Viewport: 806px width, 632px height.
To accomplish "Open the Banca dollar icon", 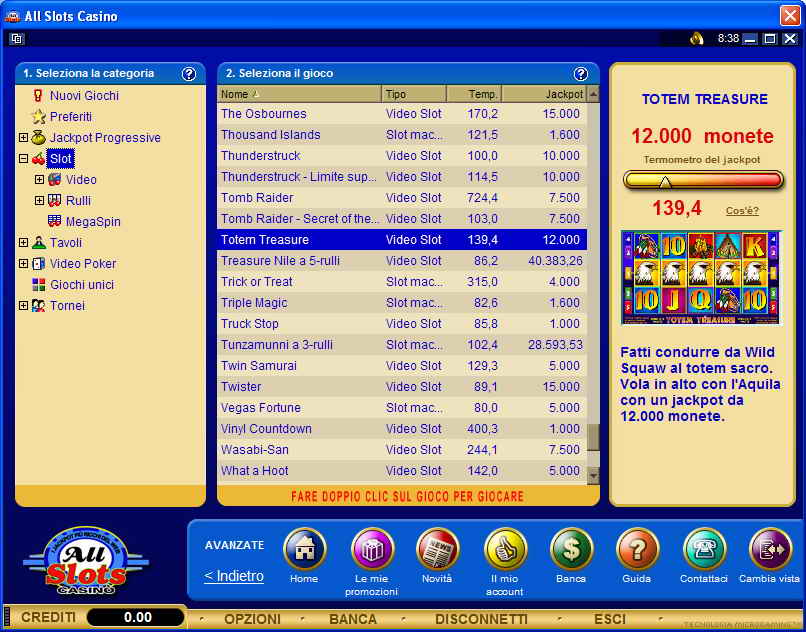I will click(x=571, y=549).
